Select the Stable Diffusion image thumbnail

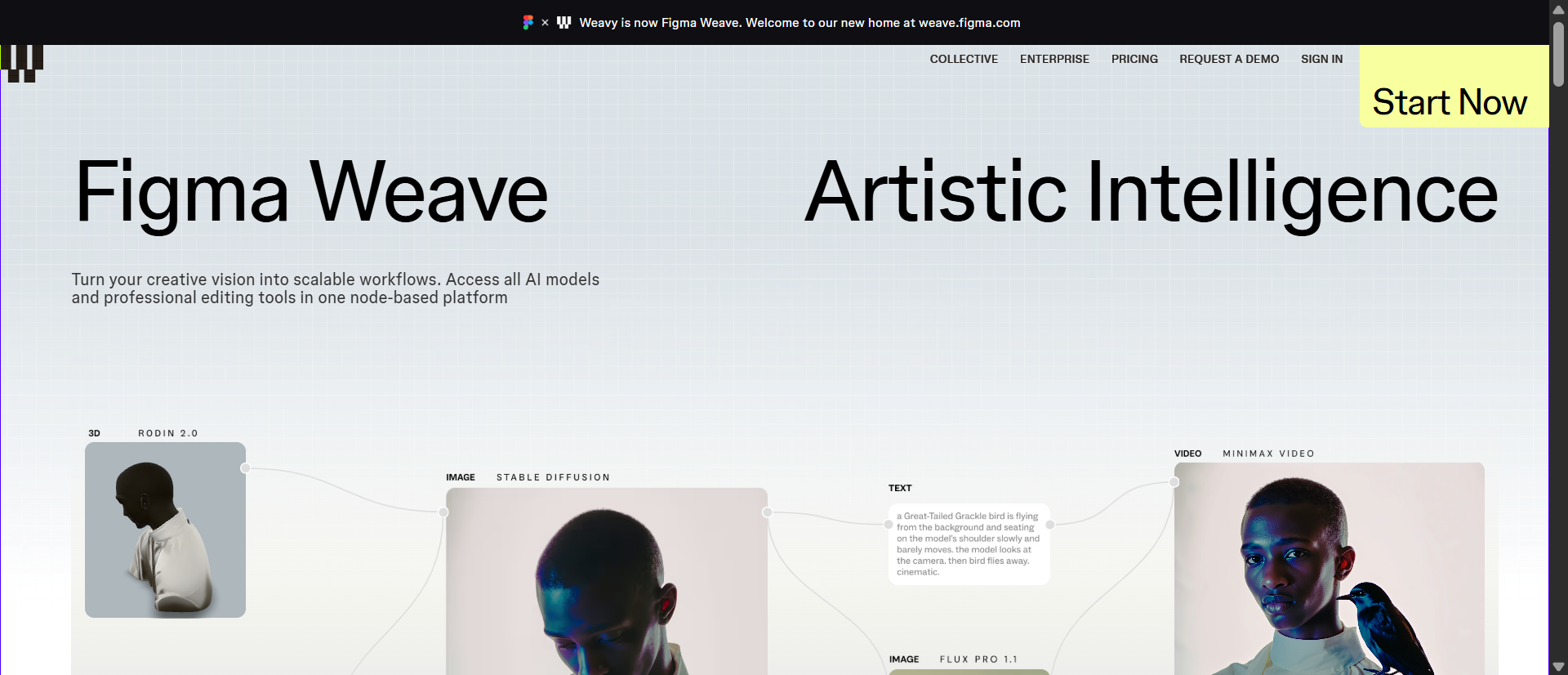[607, 581]
